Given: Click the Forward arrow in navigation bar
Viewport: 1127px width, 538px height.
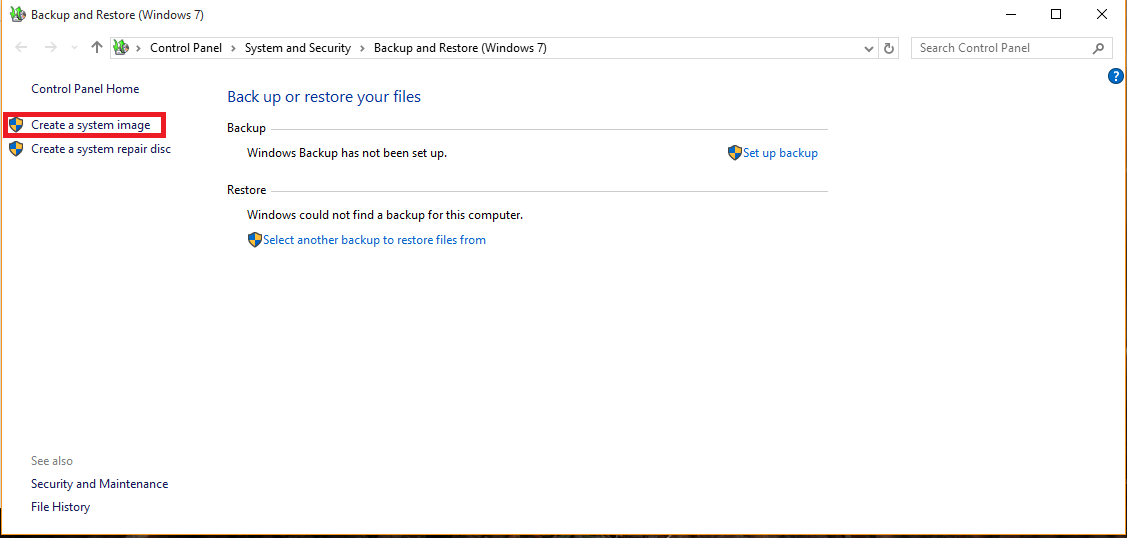Looking at the screenshot, I should [51, 48].
